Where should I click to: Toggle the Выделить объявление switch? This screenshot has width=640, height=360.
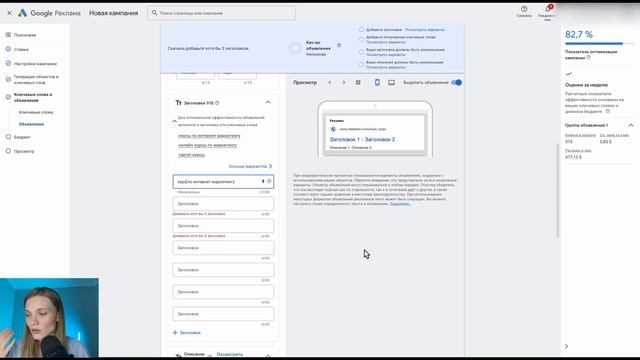[x=456, y=82]
